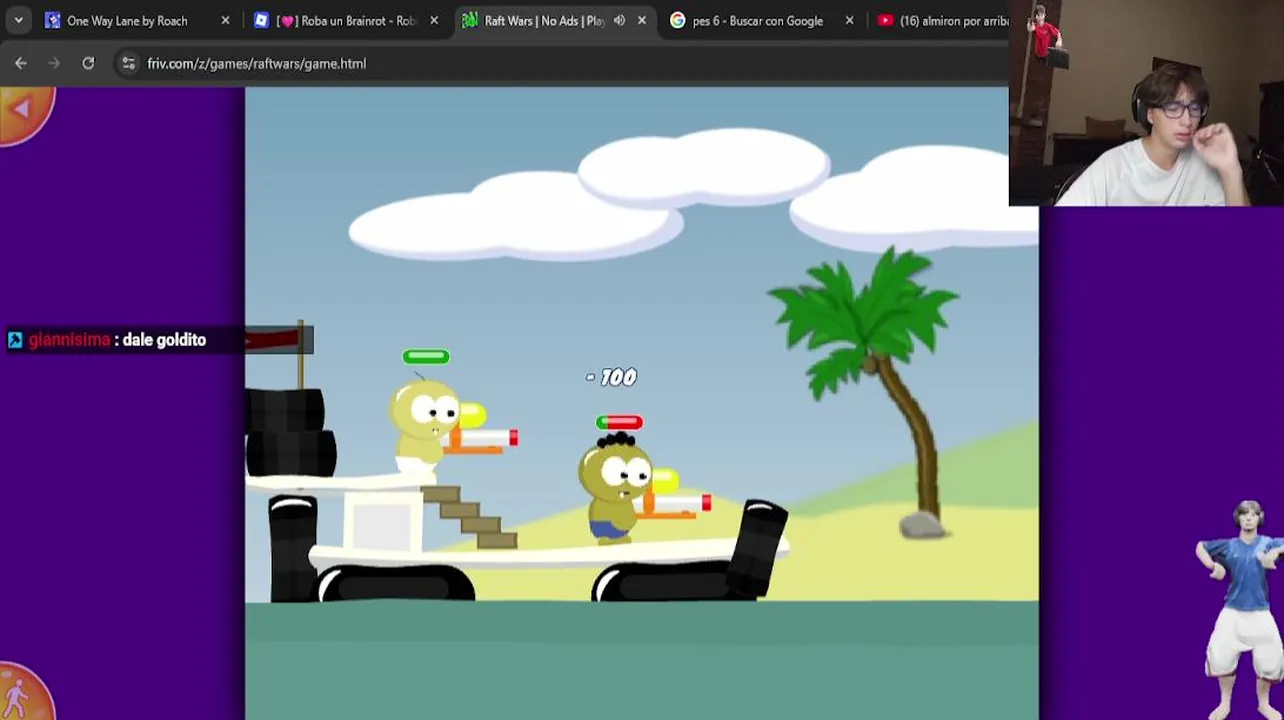Open the tab search dropdown arrow

[18, 20]
